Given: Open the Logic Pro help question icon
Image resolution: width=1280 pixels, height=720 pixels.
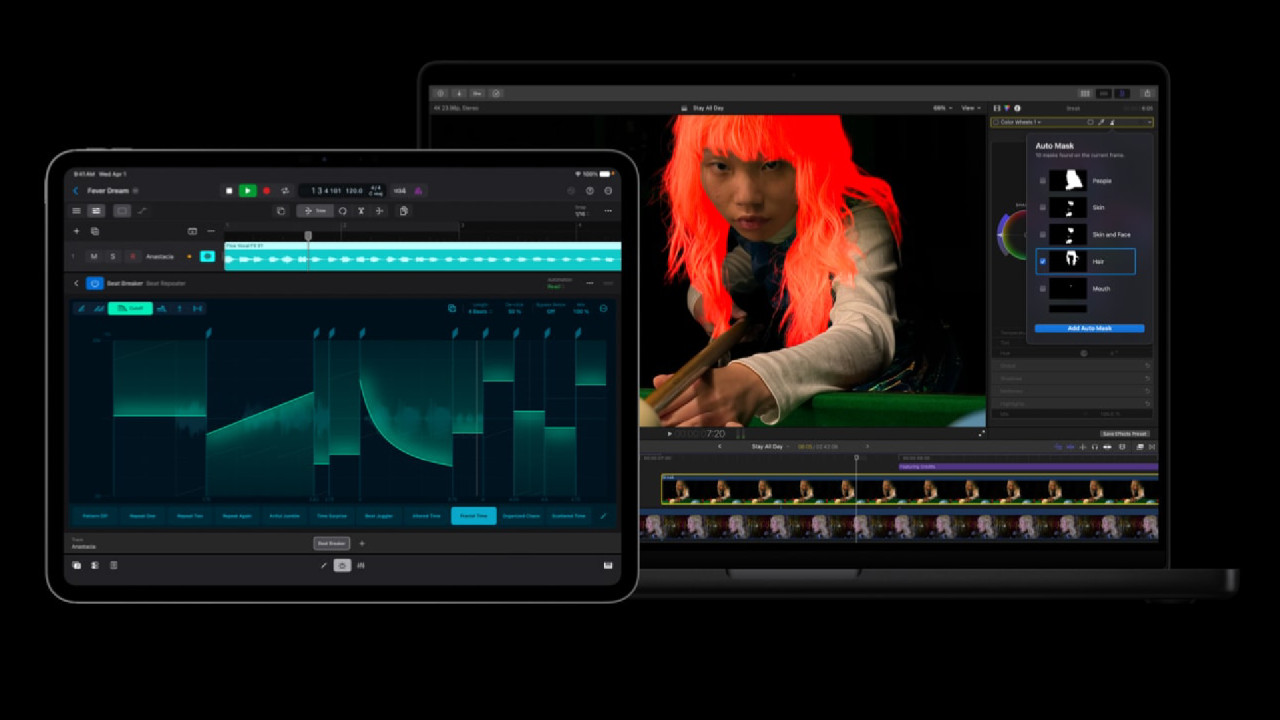Looking at the screenshot, I should pos(590,191).
